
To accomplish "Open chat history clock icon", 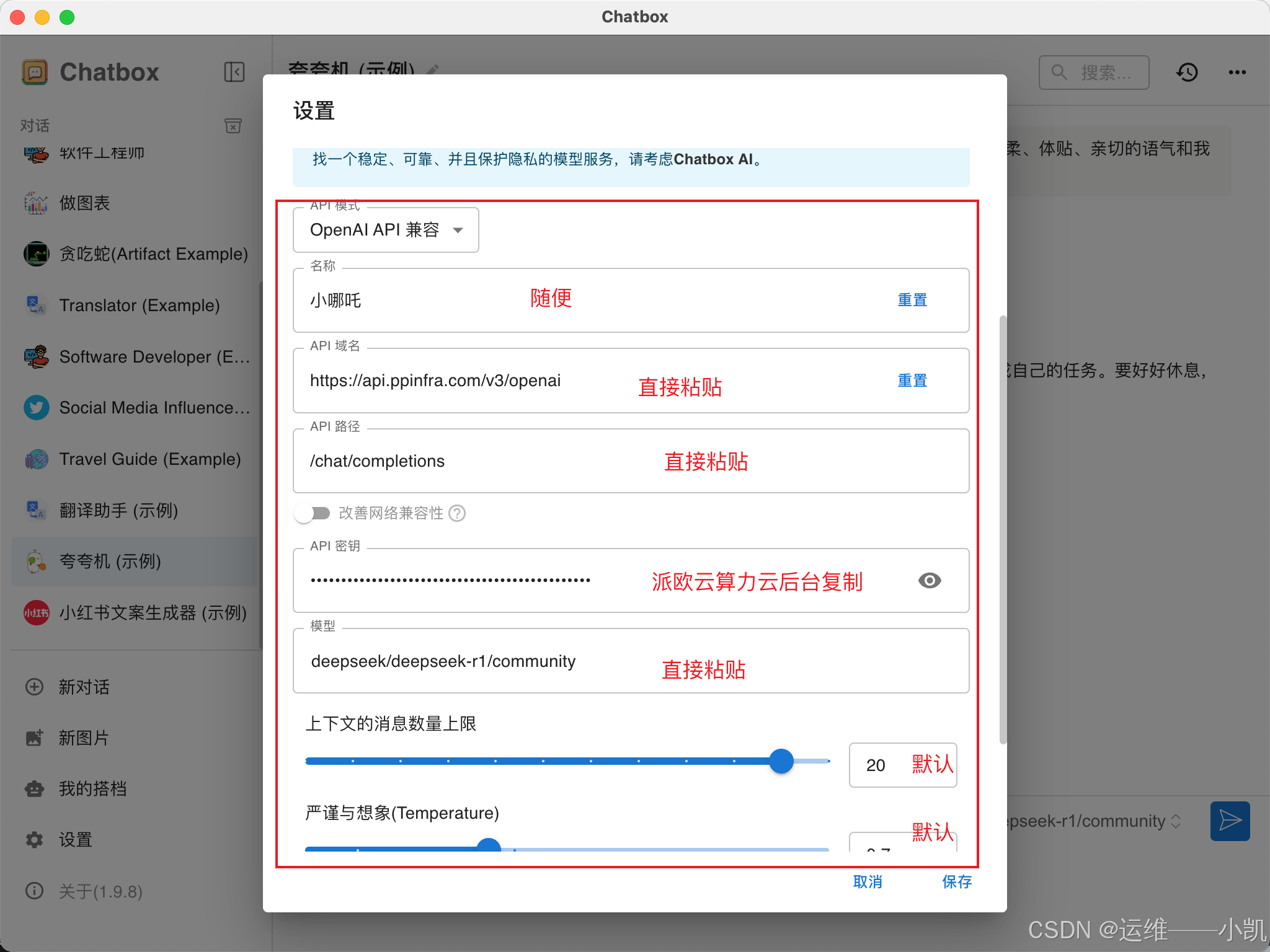I will click(x=1187, y=73).
